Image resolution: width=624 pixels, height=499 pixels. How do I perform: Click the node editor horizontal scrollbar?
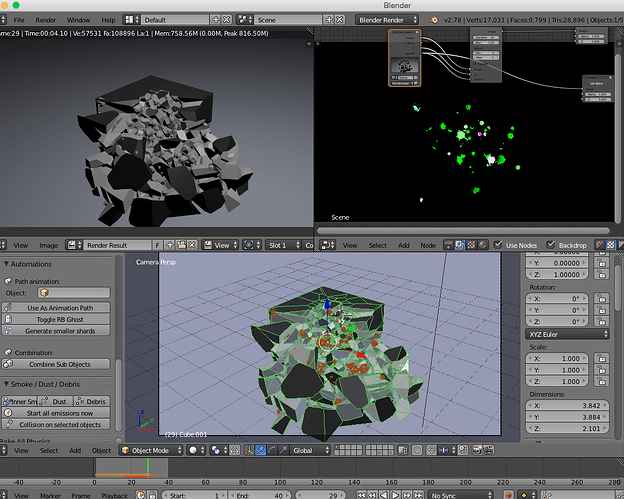click(x=463, y=230)
